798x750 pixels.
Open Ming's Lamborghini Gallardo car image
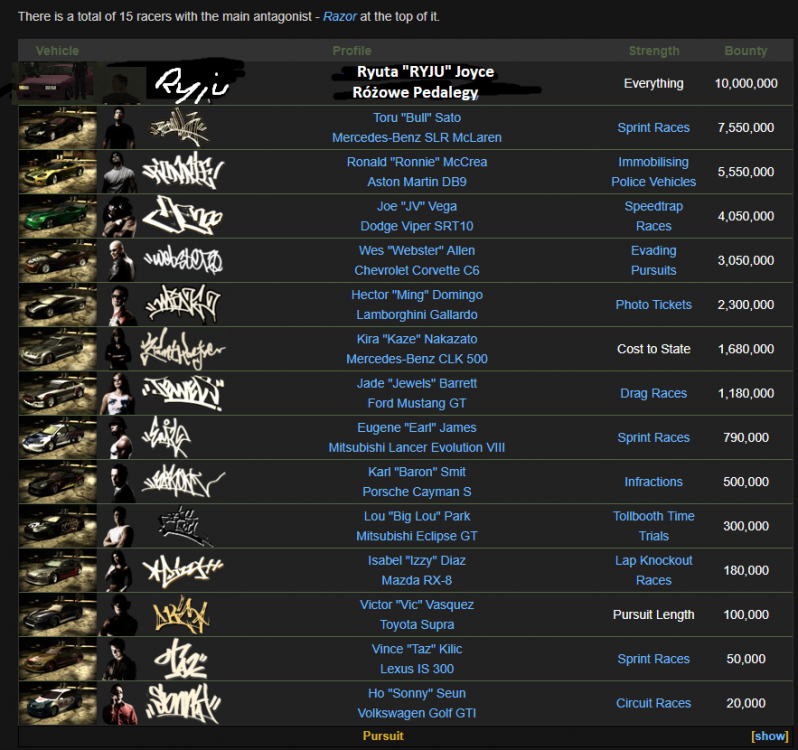point(58,305)
